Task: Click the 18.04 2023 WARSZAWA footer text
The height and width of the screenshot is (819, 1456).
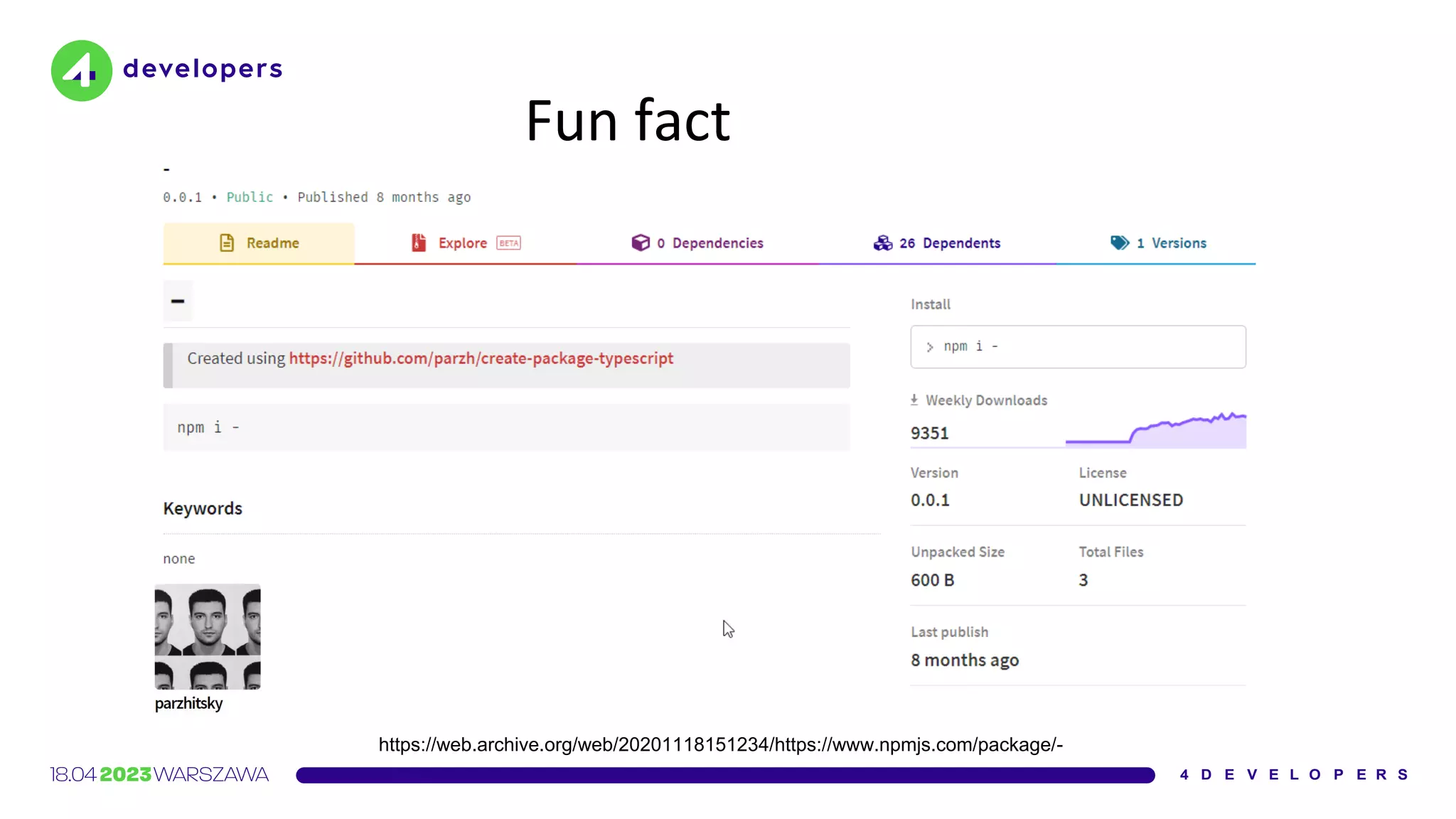Action: (x=159, y=774)
